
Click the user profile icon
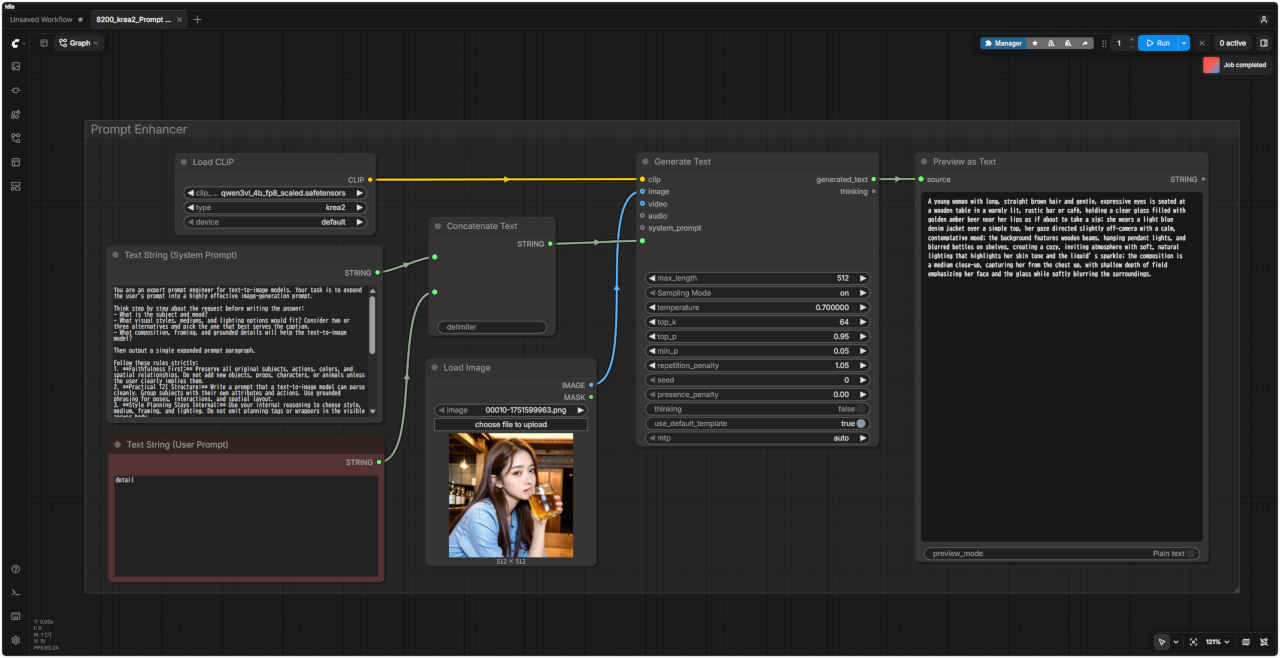[x=1264, y=19]
